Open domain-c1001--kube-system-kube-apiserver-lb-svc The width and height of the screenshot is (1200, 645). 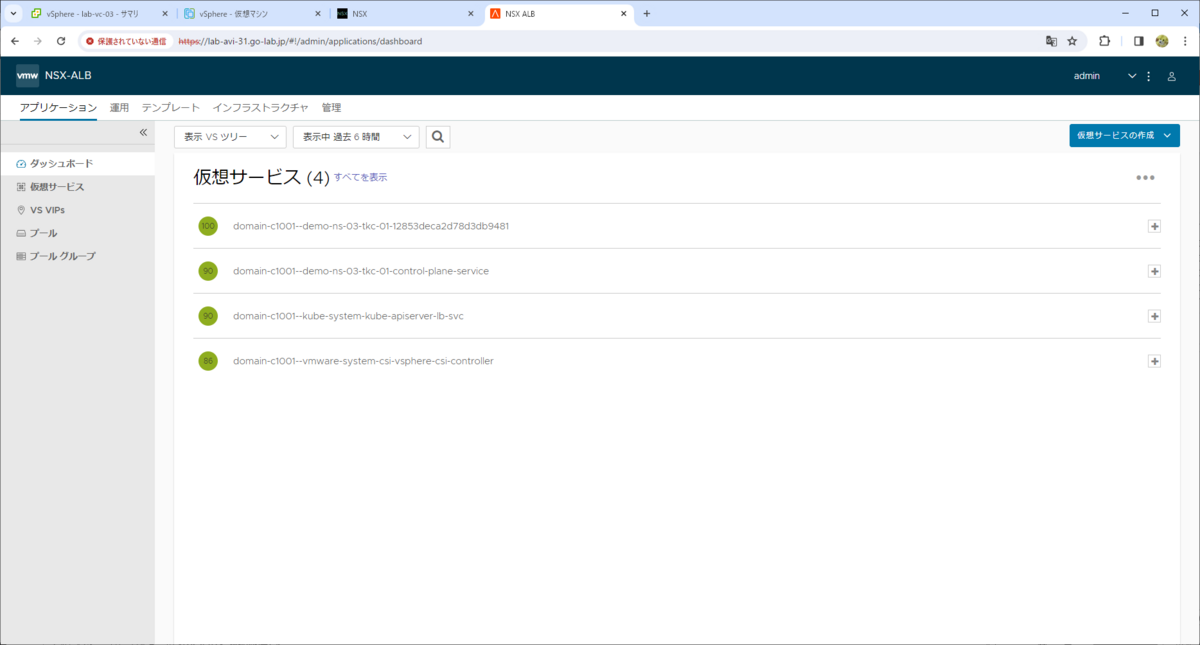point(348,316)
